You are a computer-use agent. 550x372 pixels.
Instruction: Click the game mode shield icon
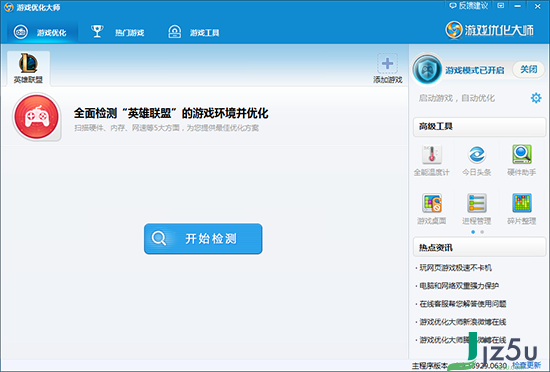(427, 69)
